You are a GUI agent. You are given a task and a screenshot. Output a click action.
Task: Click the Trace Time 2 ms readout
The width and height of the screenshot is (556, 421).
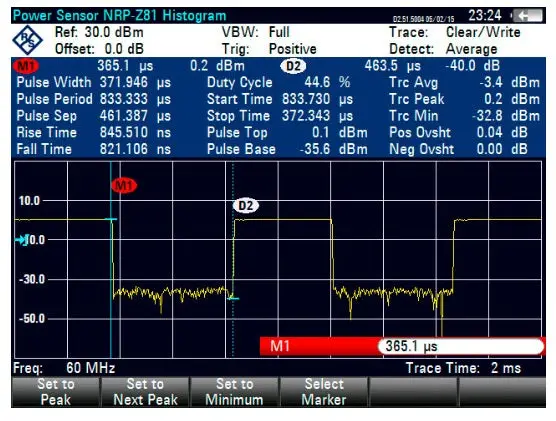tap(463, 368)
